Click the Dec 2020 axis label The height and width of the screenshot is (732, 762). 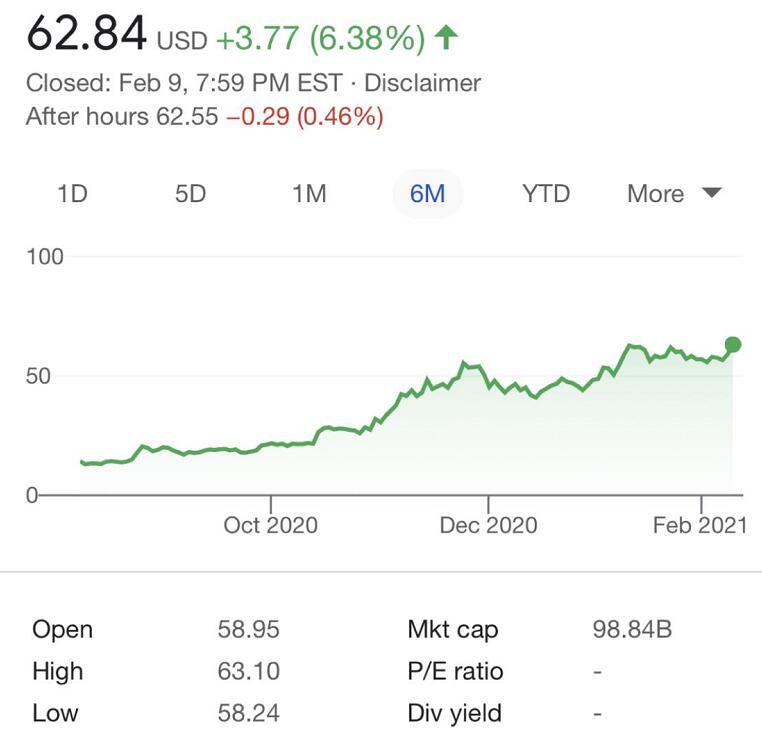coord(488,525)
